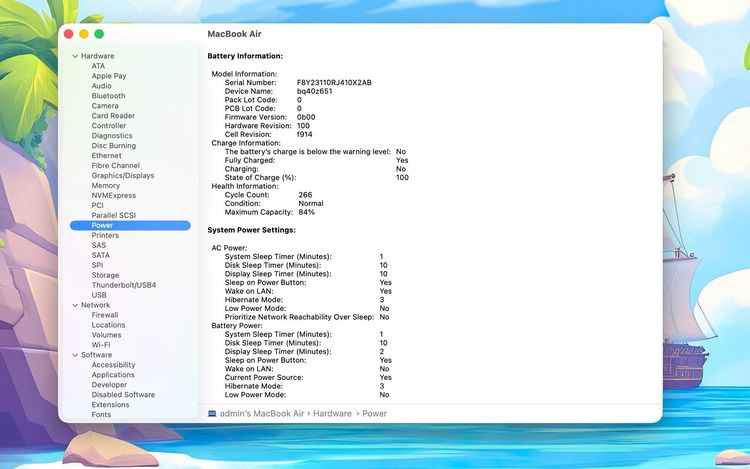750x469 pixels.
Task: Click the System Power Settings heading
Action: pos(251,230)
